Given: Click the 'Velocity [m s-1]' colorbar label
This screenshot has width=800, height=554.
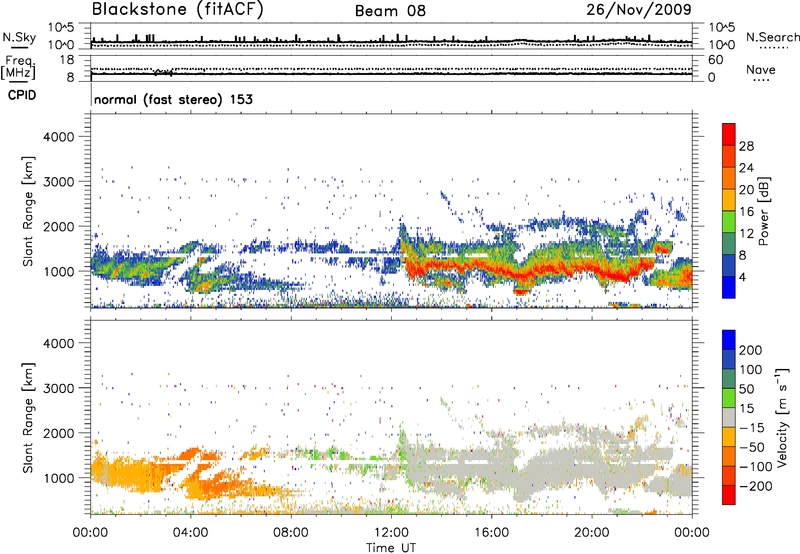Looking at the screenshot, I should [x=783, y=417].
